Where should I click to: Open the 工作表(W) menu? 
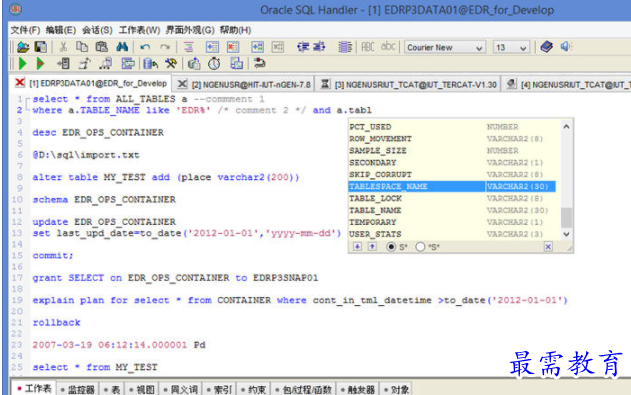[139, 30]
